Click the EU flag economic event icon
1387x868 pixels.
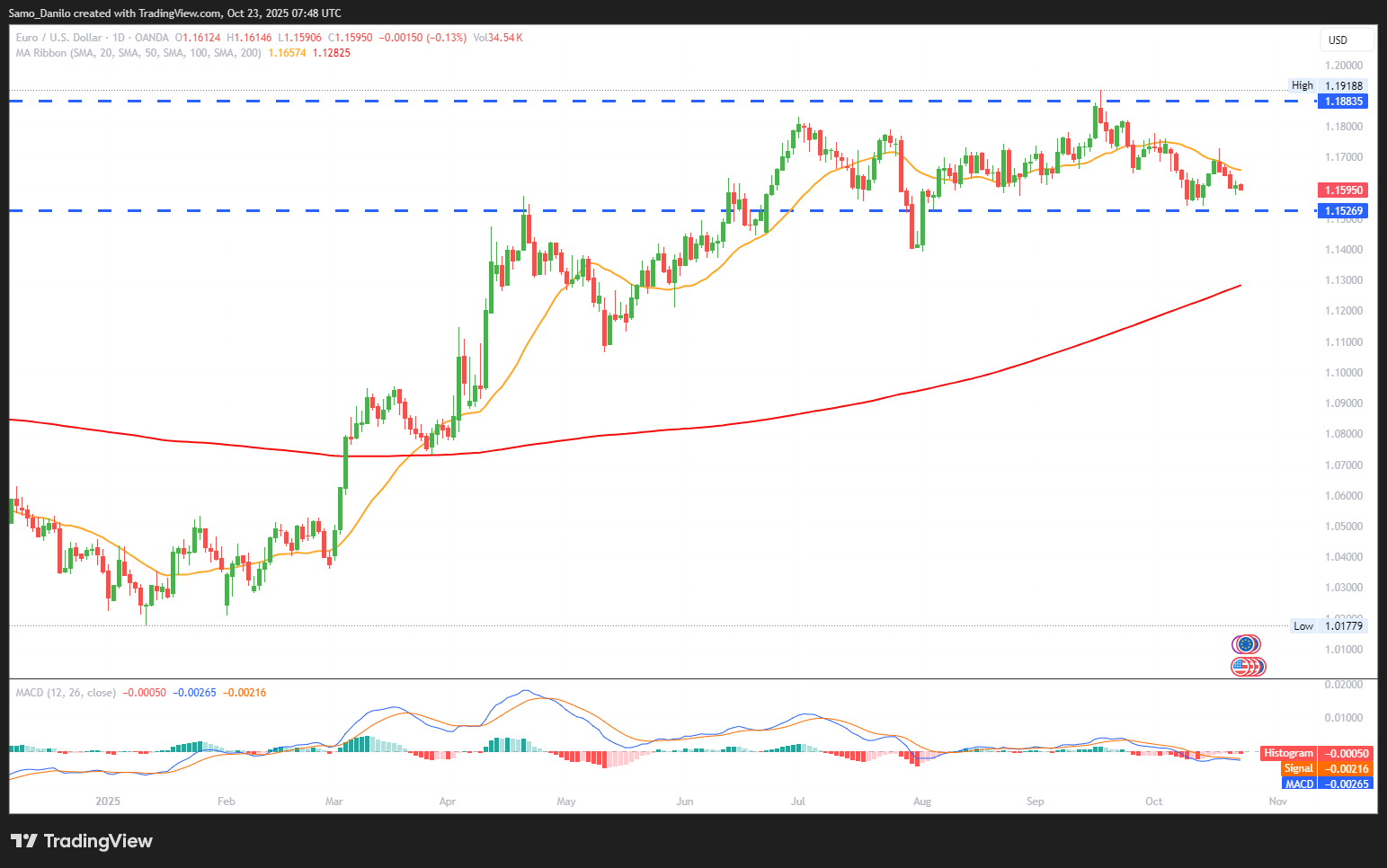click(x=1245, y=644)
